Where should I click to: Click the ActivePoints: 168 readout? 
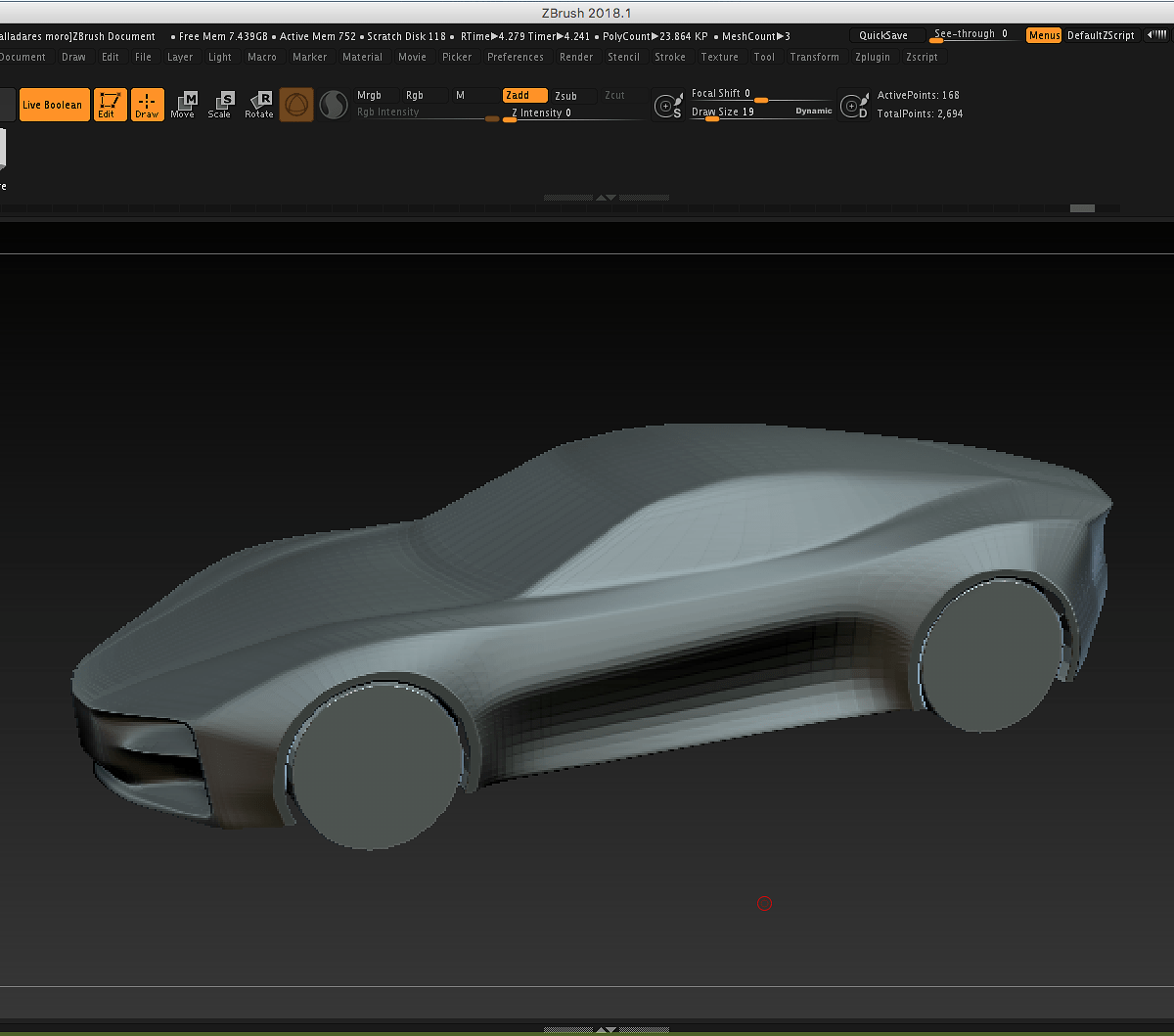(919, 95)
